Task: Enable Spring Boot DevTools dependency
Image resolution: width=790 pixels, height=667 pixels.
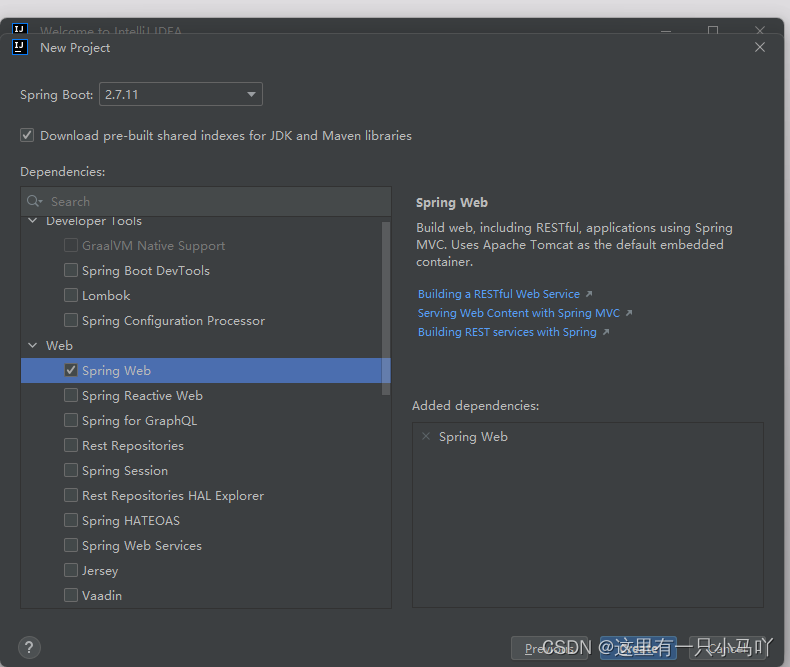Action: pos(71,271)
